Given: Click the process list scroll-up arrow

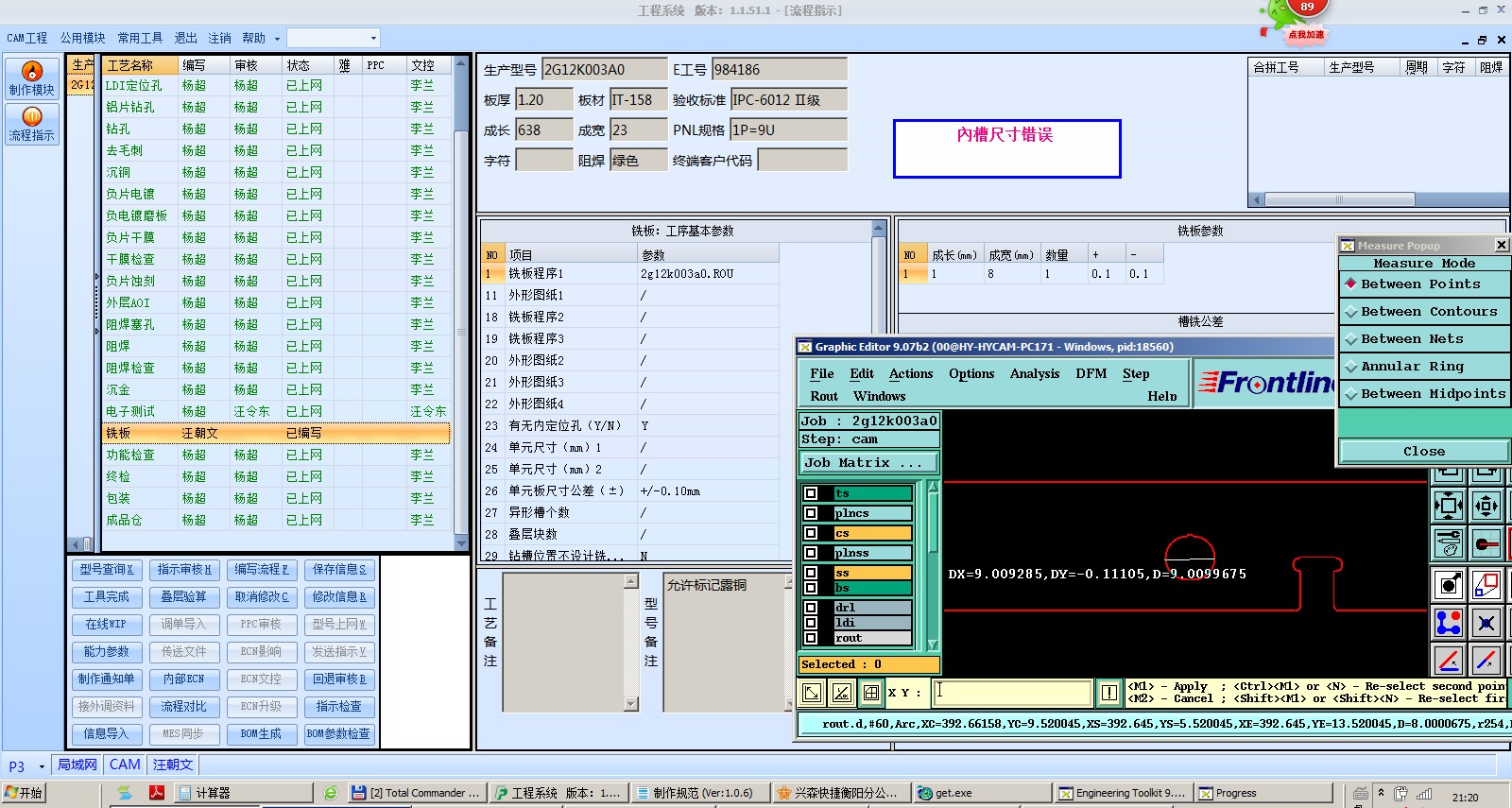Looking at the screenshot, I should 461,64.
